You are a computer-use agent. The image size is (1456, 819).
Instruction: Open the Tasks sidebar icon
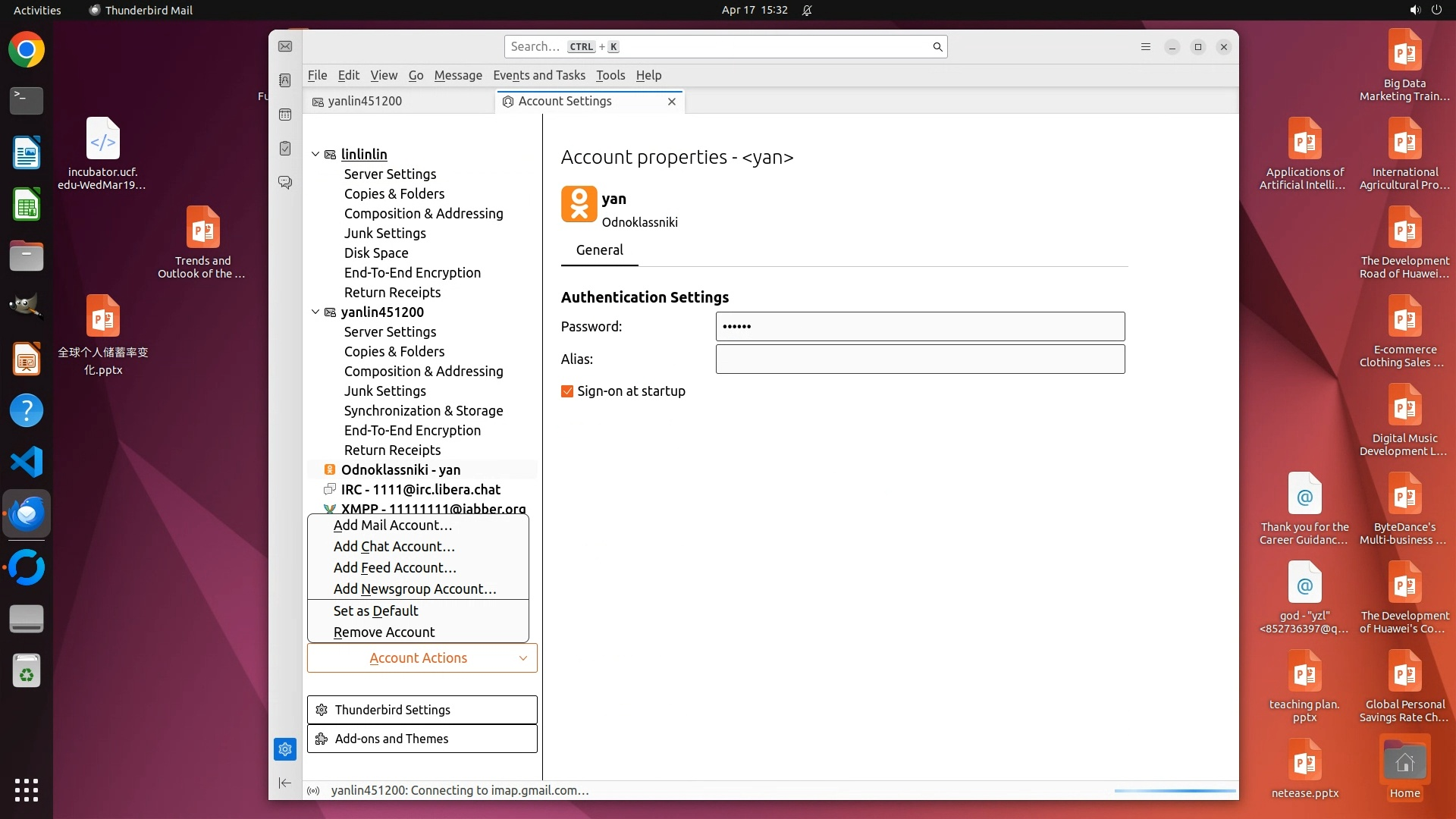coord(285,149)
